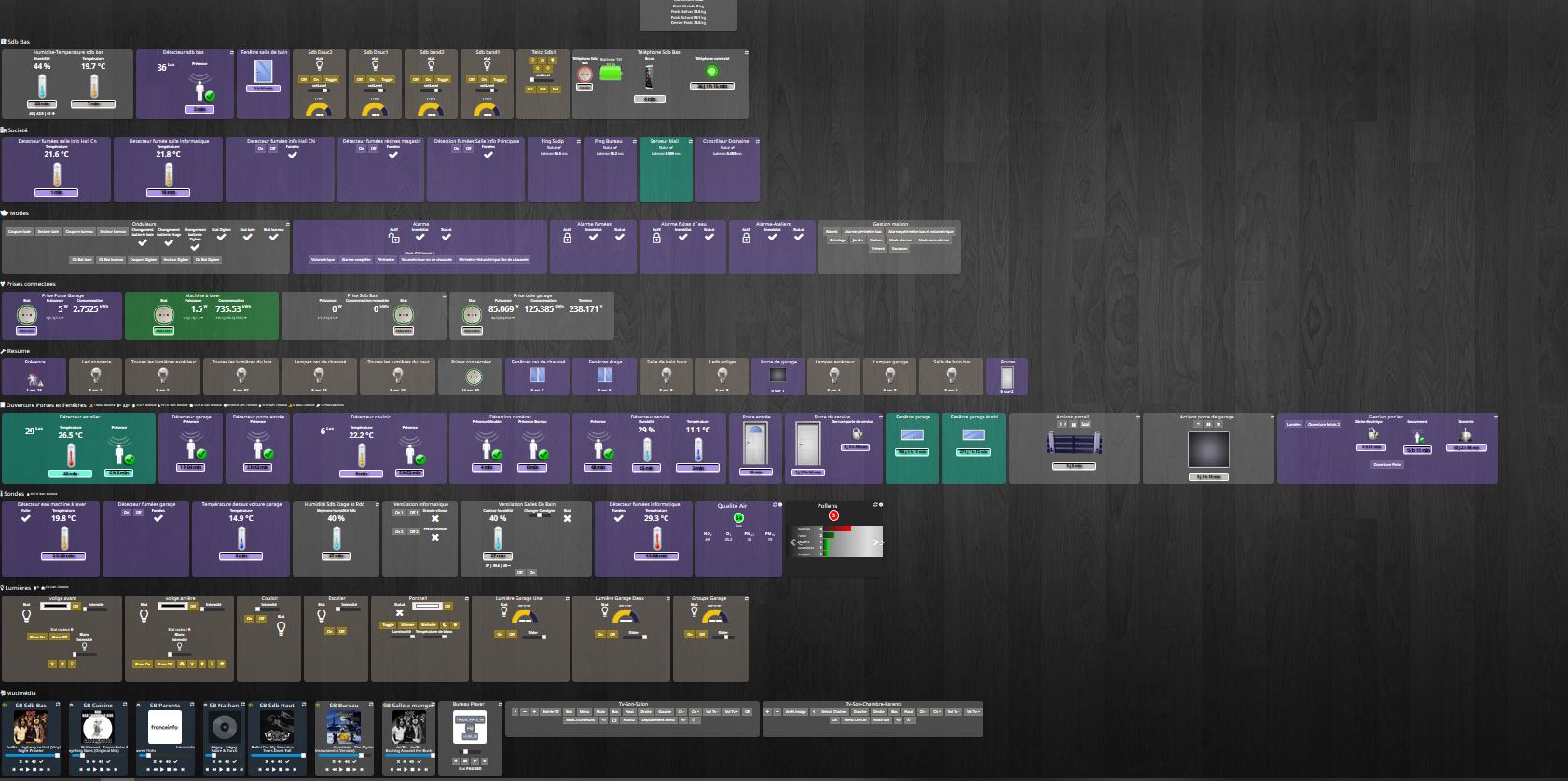Click the Toggle button in Sdb Douc2

coord(331,80)
